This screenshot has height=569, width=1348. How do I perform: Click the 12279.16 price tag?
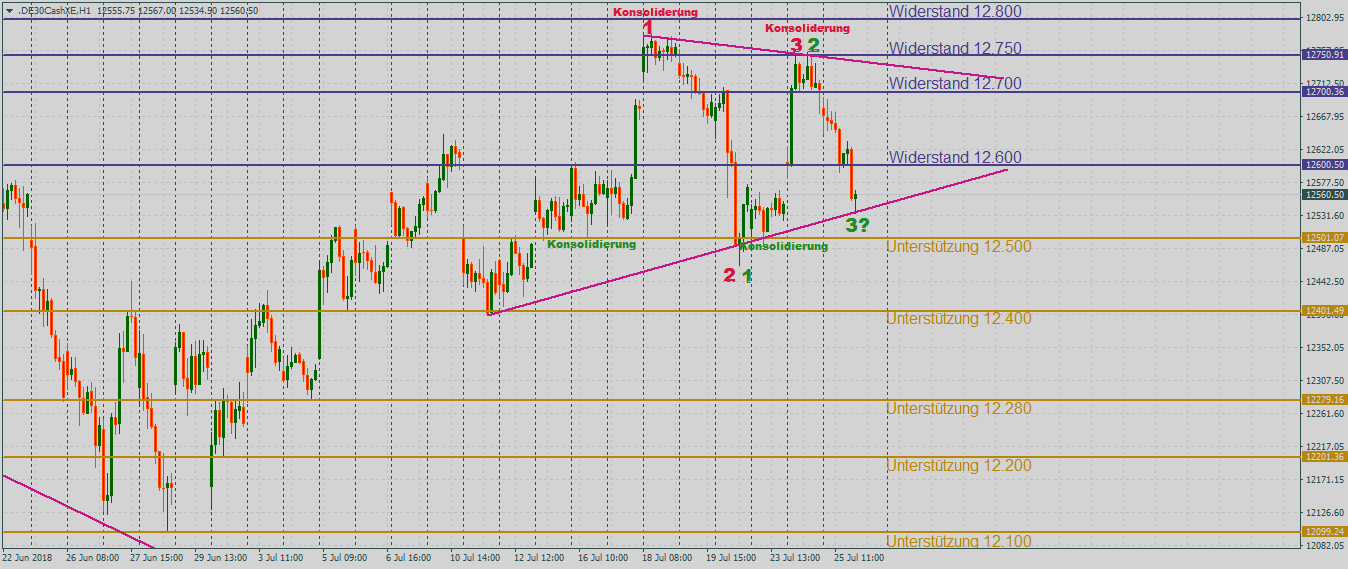1324,400
